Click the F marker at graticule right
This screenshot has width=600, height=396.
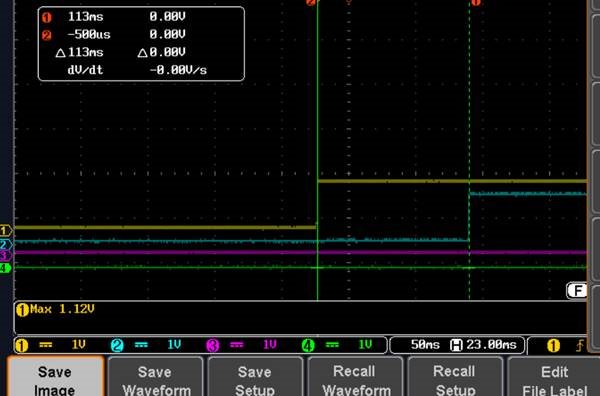click(577, 290)
